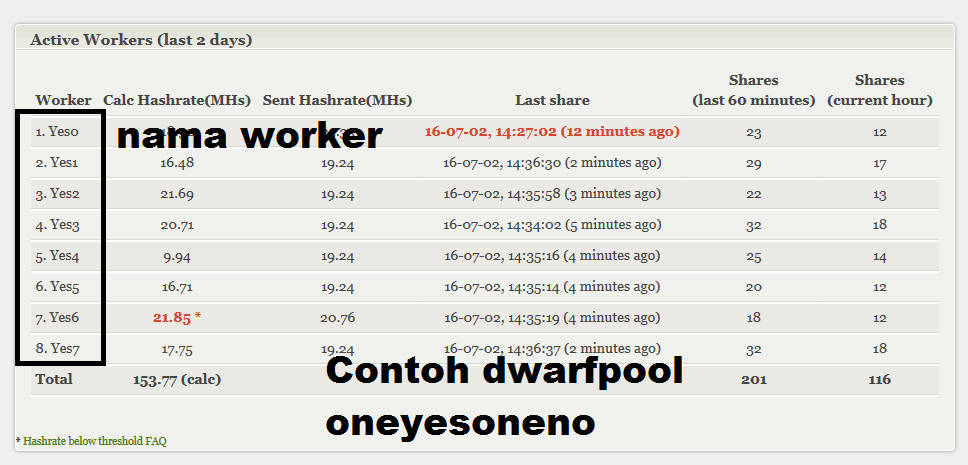Image resolution: width=968 pixels, height=465 pixels.
Task: Click the total shares value 201
Action: [753, 379]
